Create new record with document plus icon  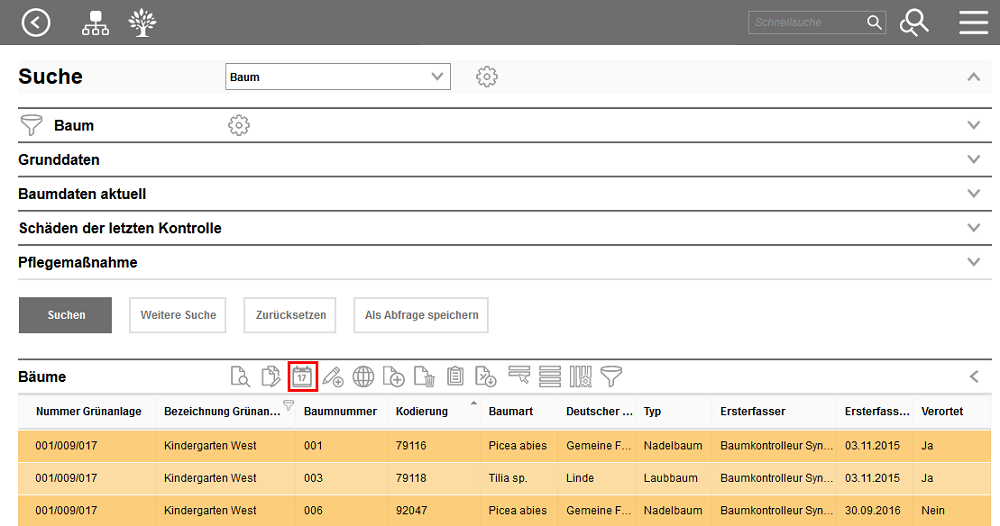393,376
